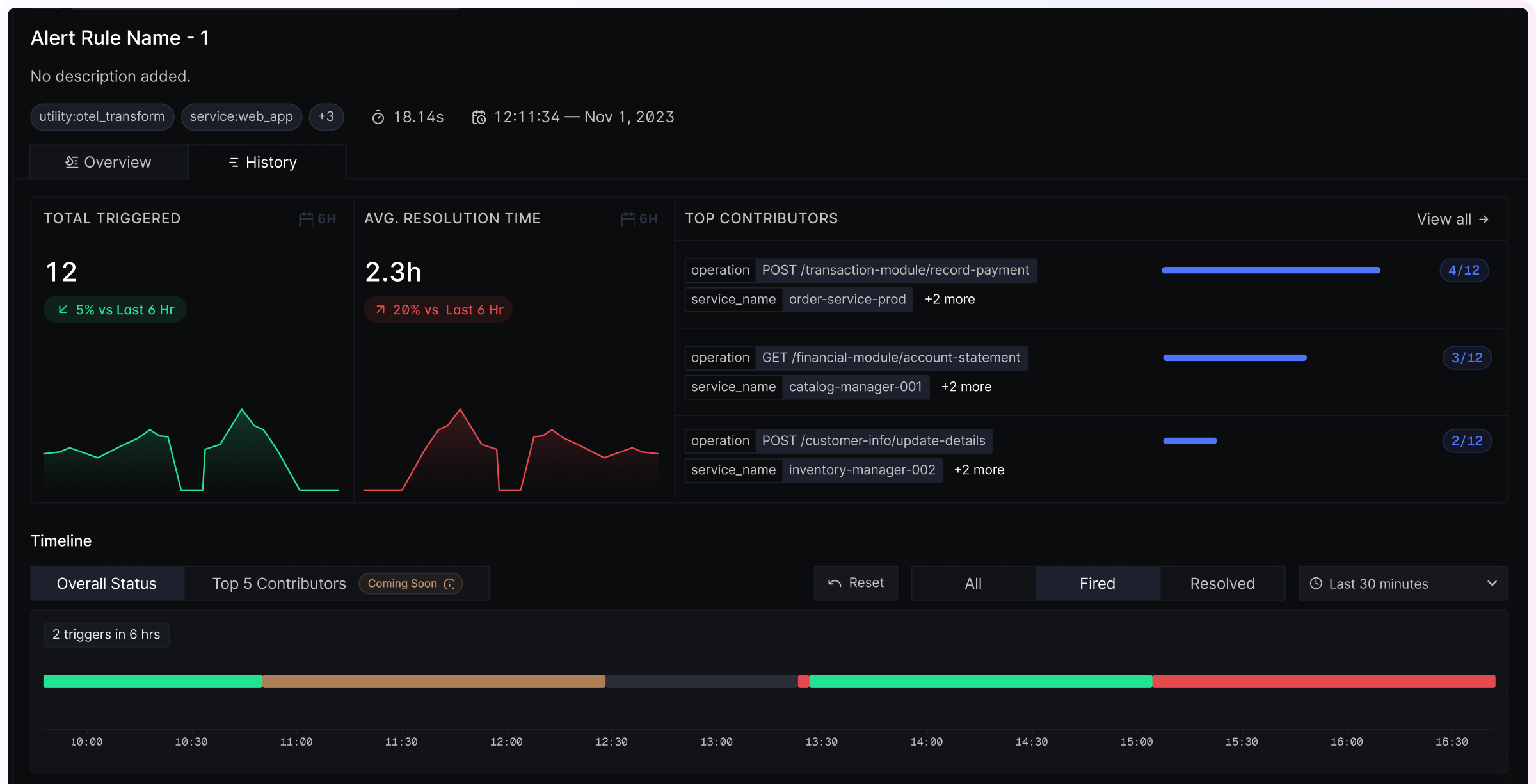The width and height of the screenshot is (1536, 784).
Task: Click the blue progress bar for record-payment contributor
Action: pyautogui.click(x=1270, y=270)
